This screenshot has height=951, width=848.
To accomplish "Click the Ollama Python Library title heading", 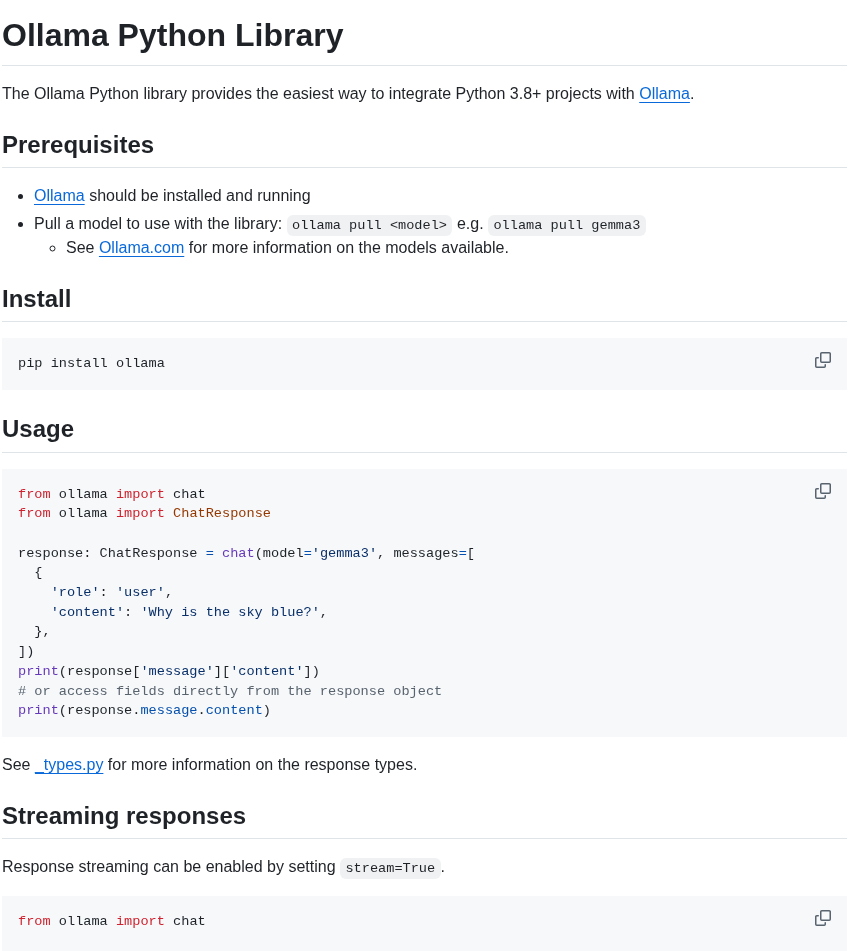I will click(x=173, y=35).
